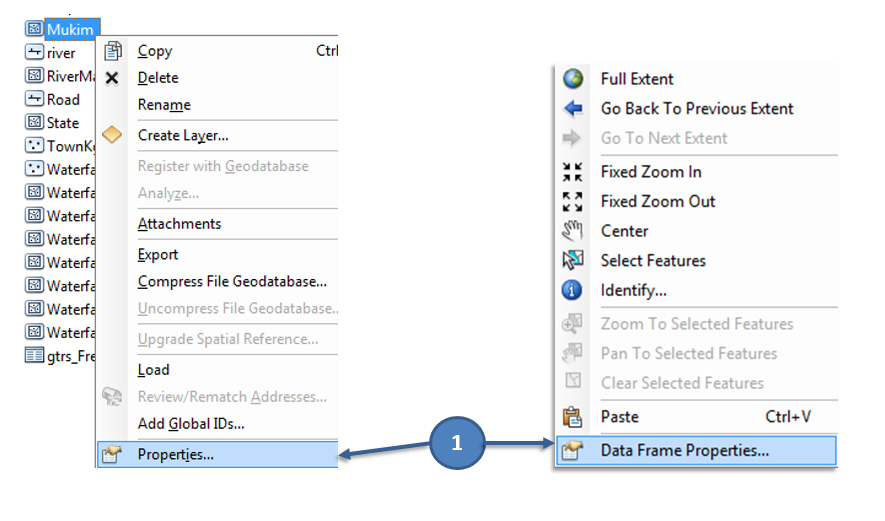Click the Select Features icon
Image resolution: width=885 pixels, height=521 pixels.
(573, 261)
